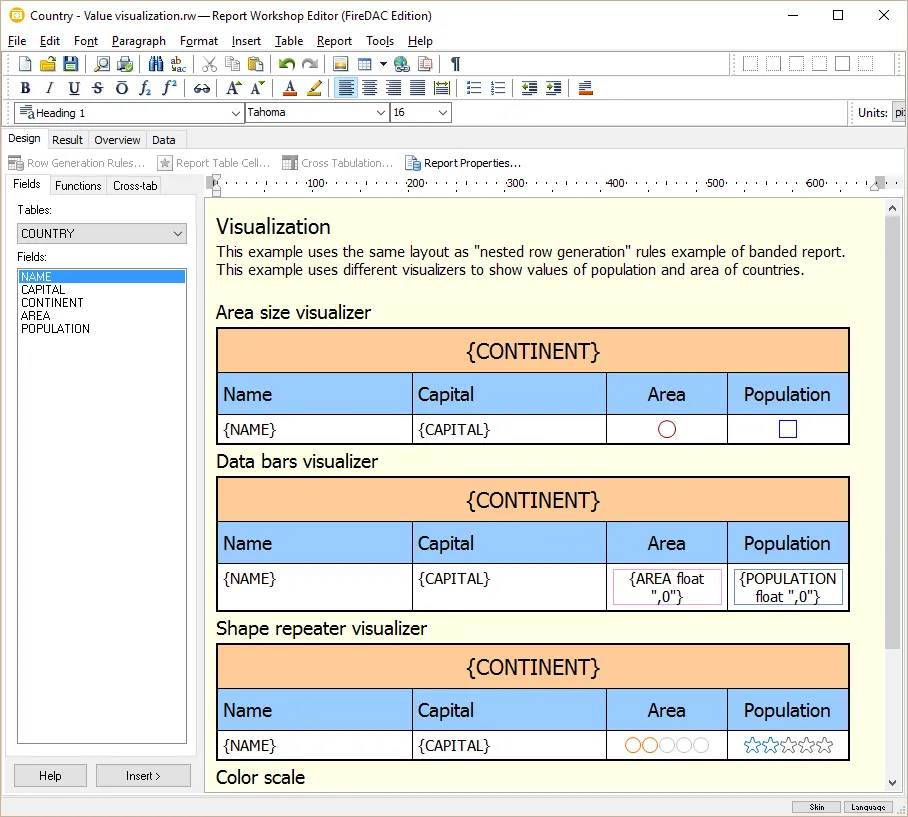
Task: Click Report Properties... button
Action: coord(463,163)
